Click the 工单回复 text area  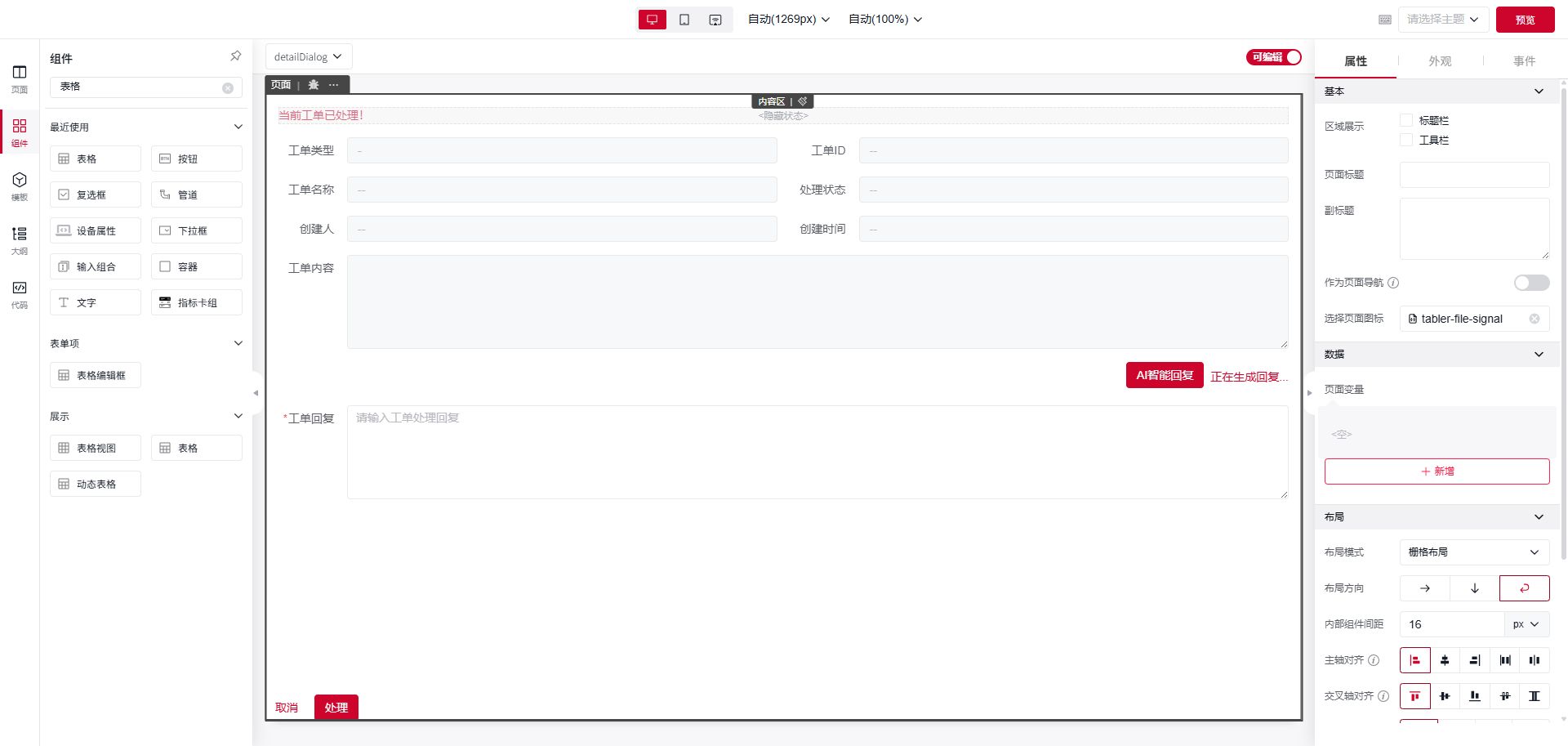tap(817, 452)
